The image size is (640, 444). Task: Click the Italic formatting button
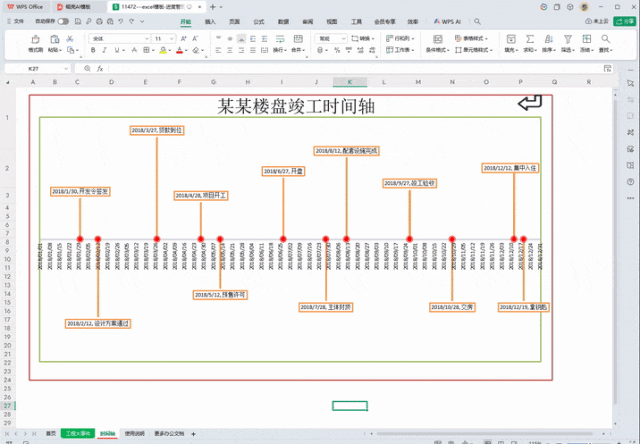tap(104, 50)
